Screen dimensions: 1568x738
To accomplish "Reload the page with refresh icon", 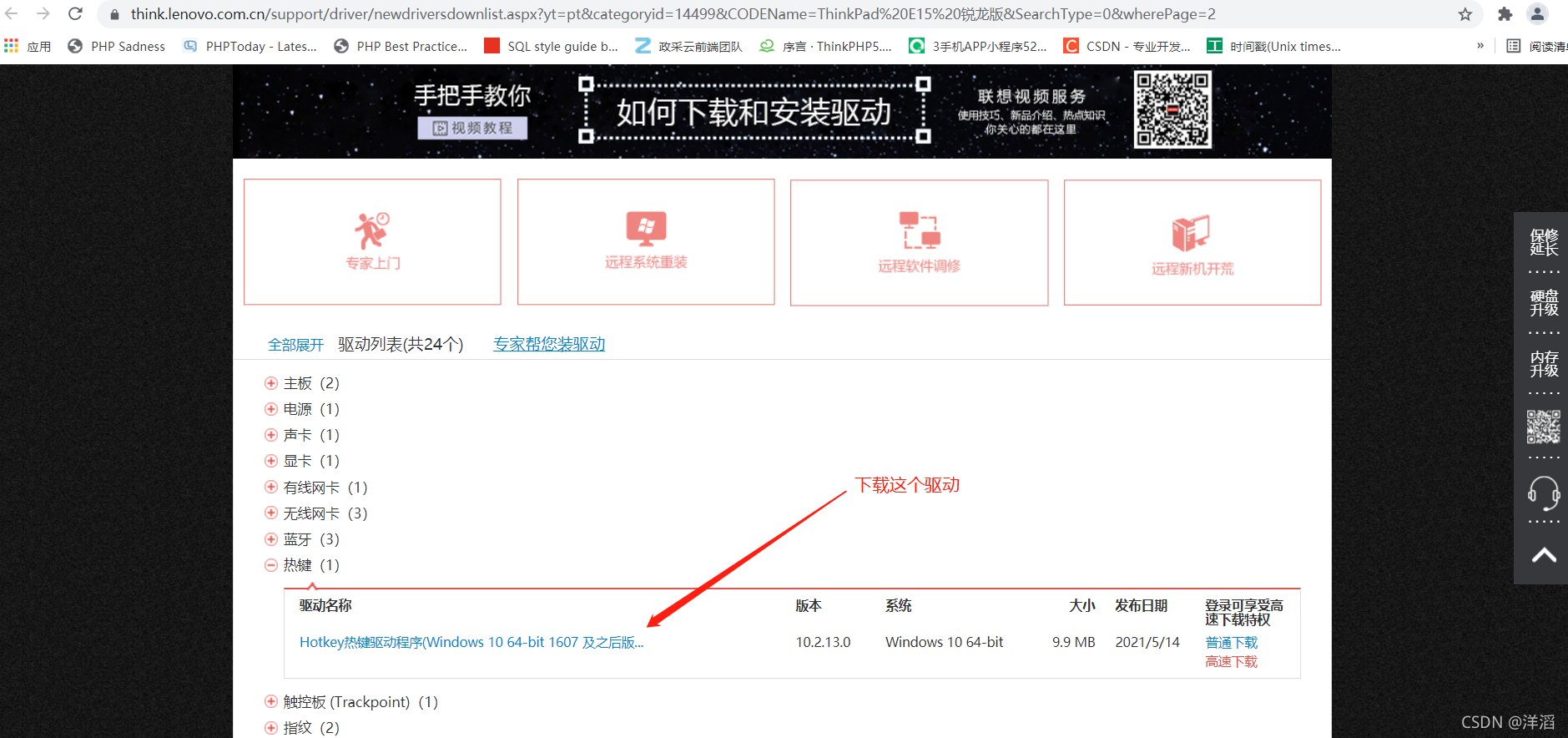I will pos(75,13).
